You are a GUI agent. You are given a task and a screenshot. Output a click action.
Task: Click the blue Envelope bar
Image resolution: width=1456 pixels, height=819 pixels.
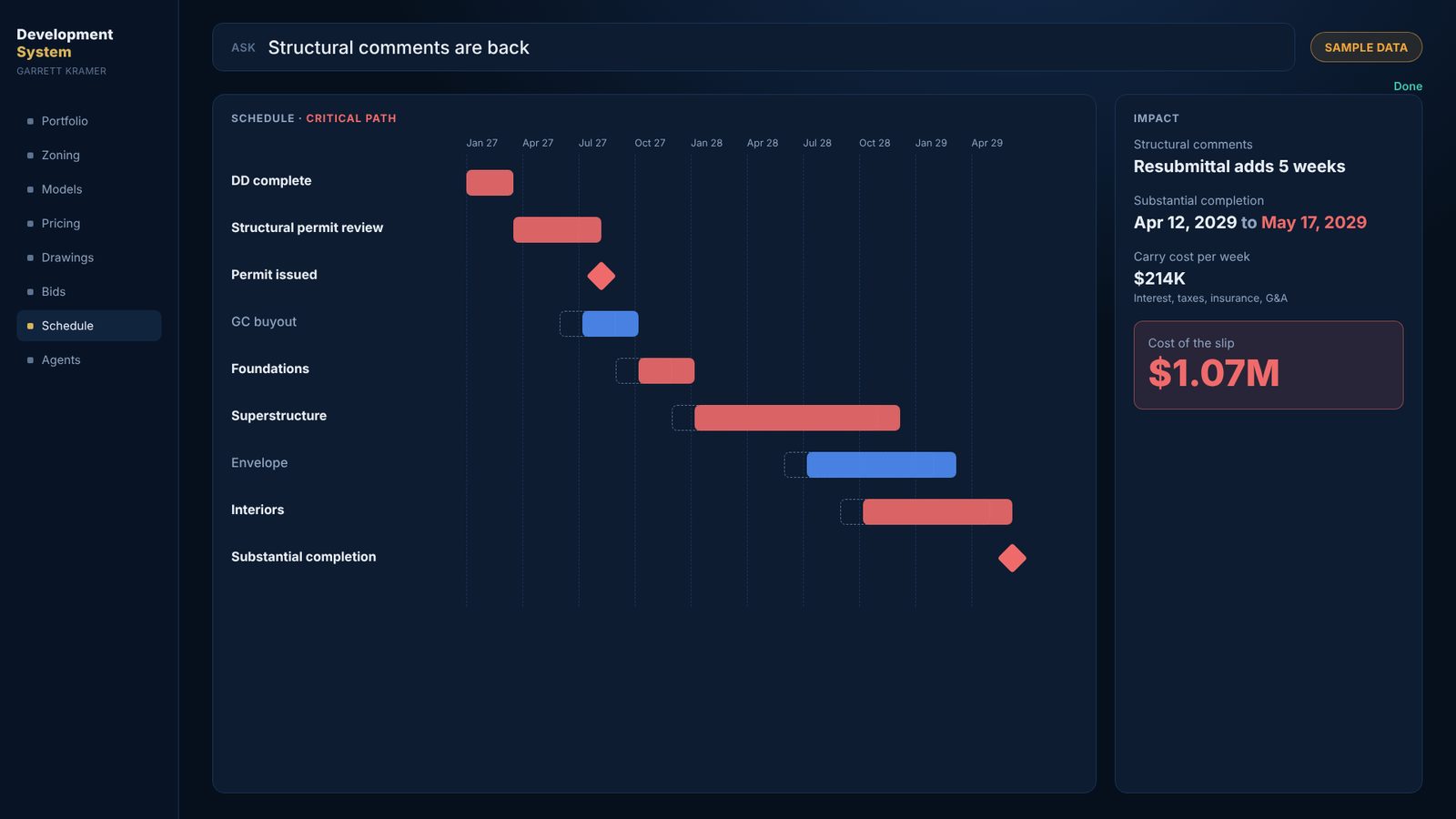tap(882, 465)
